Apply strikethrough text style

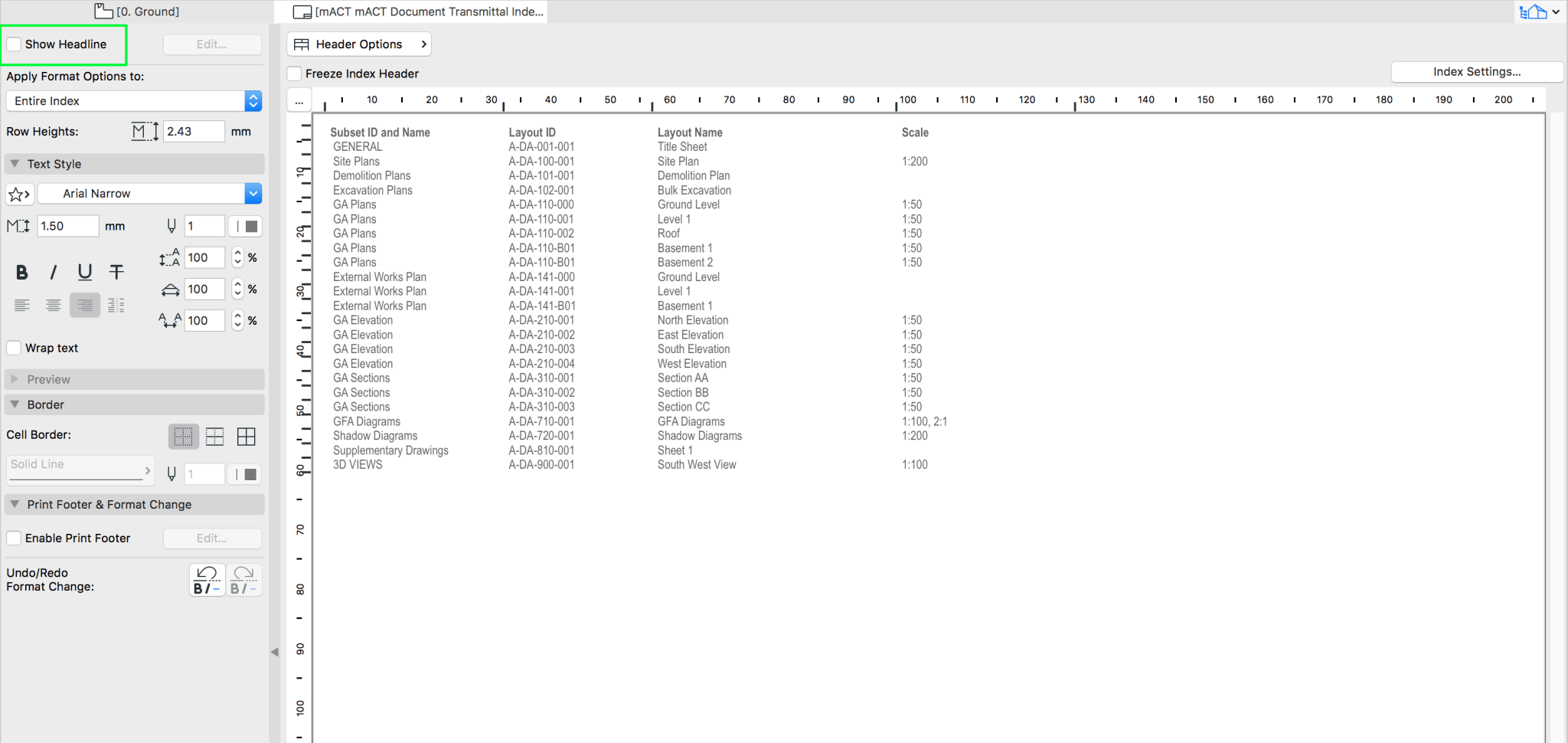tap(116, 272)
